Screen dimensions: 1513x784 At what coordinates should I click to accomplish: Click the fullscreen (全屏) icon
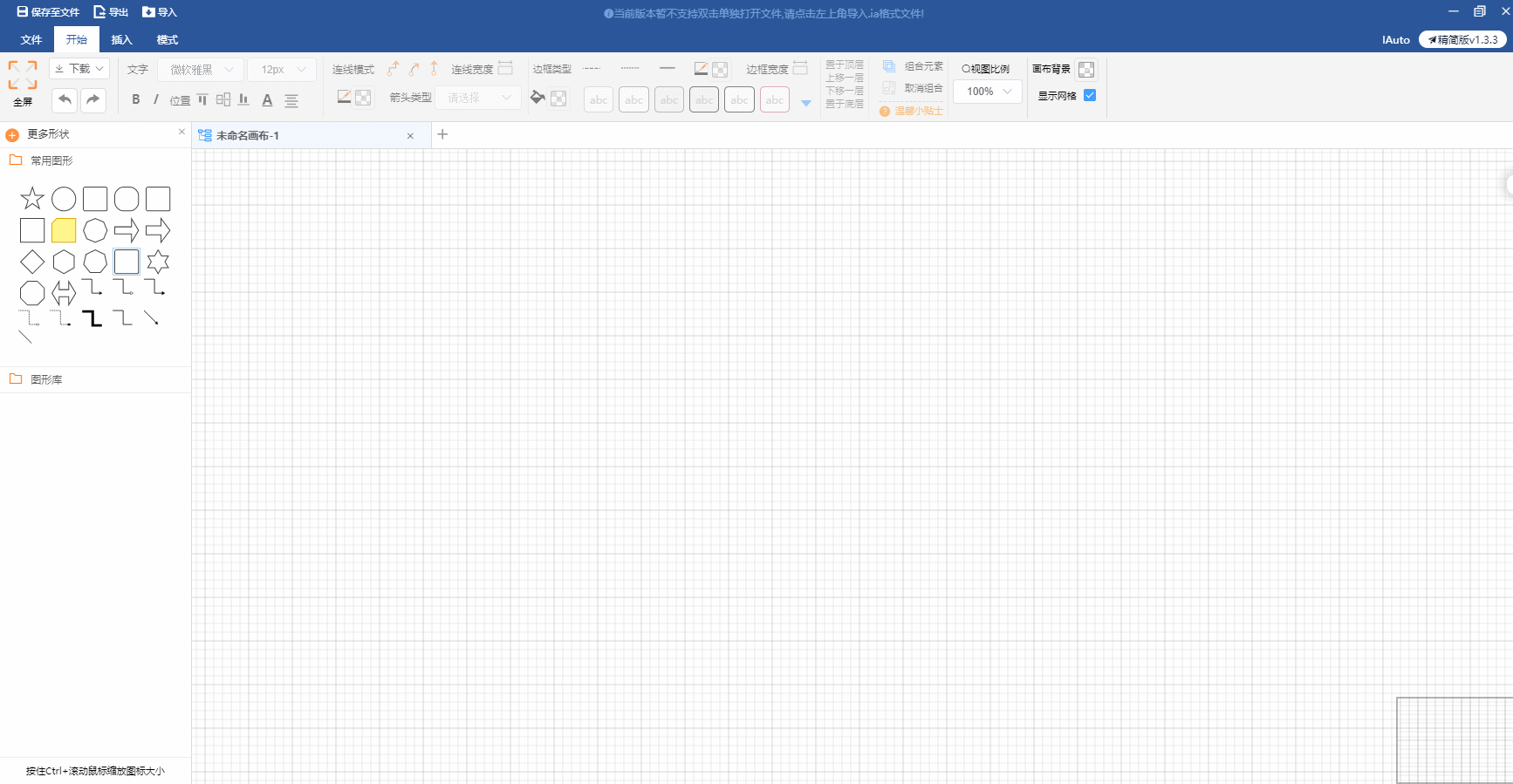(x=23, y=76)
